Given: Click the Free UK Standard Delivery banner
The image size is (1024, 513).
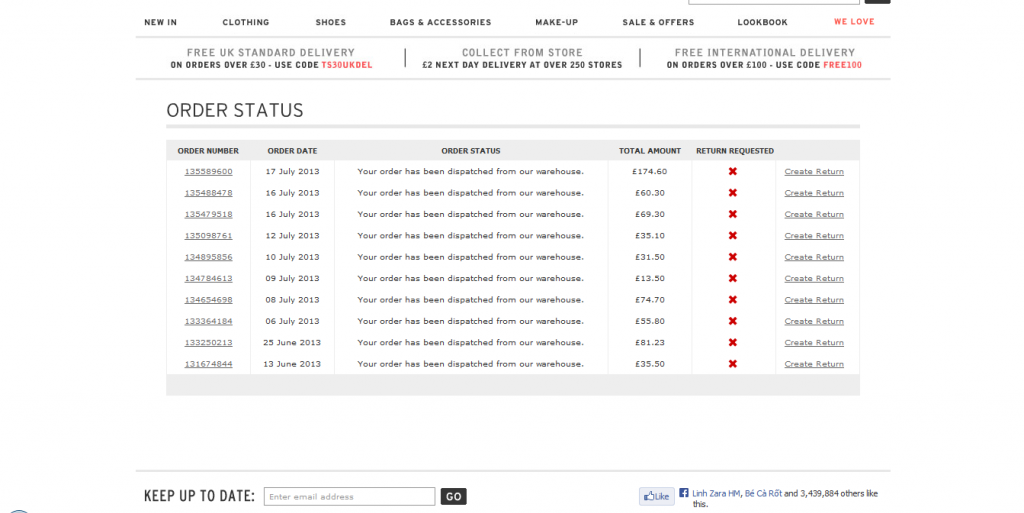Looking at the screenshot, I should (x=270, y=59).
